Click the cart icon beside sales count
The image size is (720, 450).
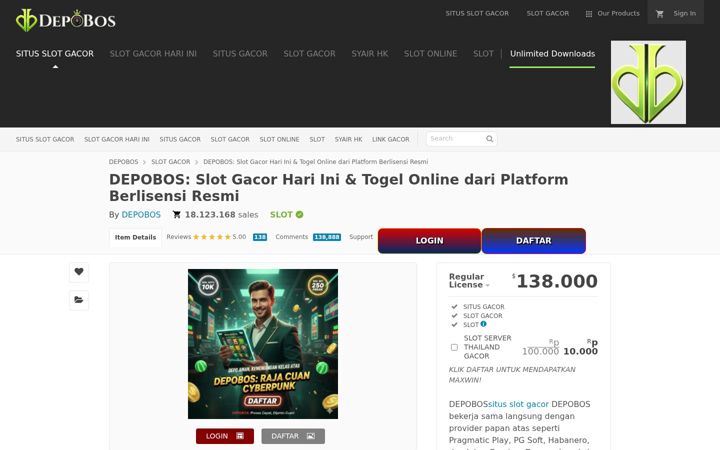[x=176, y=214]
